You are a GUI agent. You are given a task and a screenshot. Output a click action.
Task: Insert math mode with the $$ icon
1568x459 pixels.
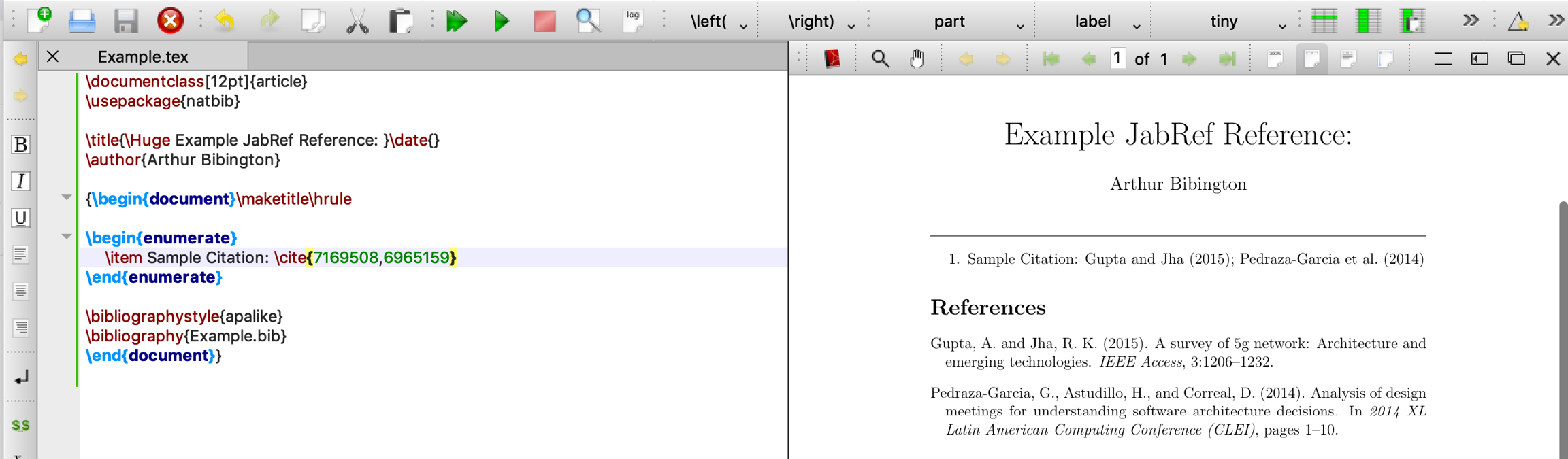click(x=20, y=425)
